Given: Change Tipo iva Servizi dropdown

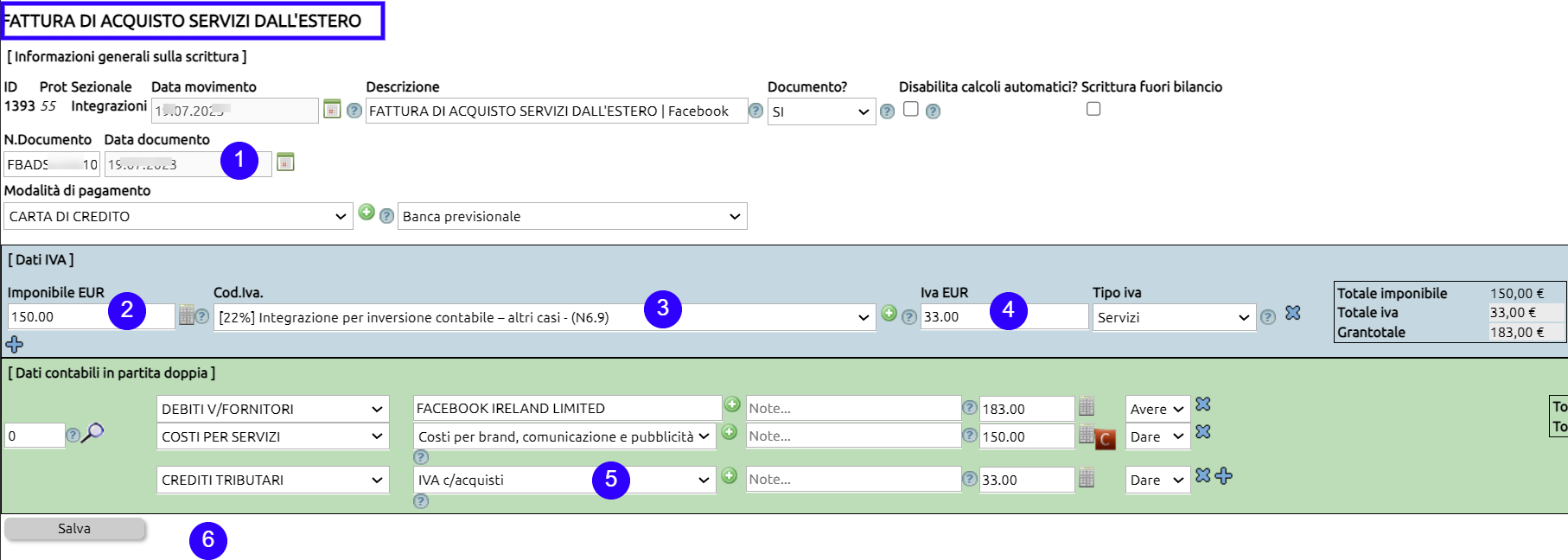Looking at the screenshot, I should (1173, 317).
